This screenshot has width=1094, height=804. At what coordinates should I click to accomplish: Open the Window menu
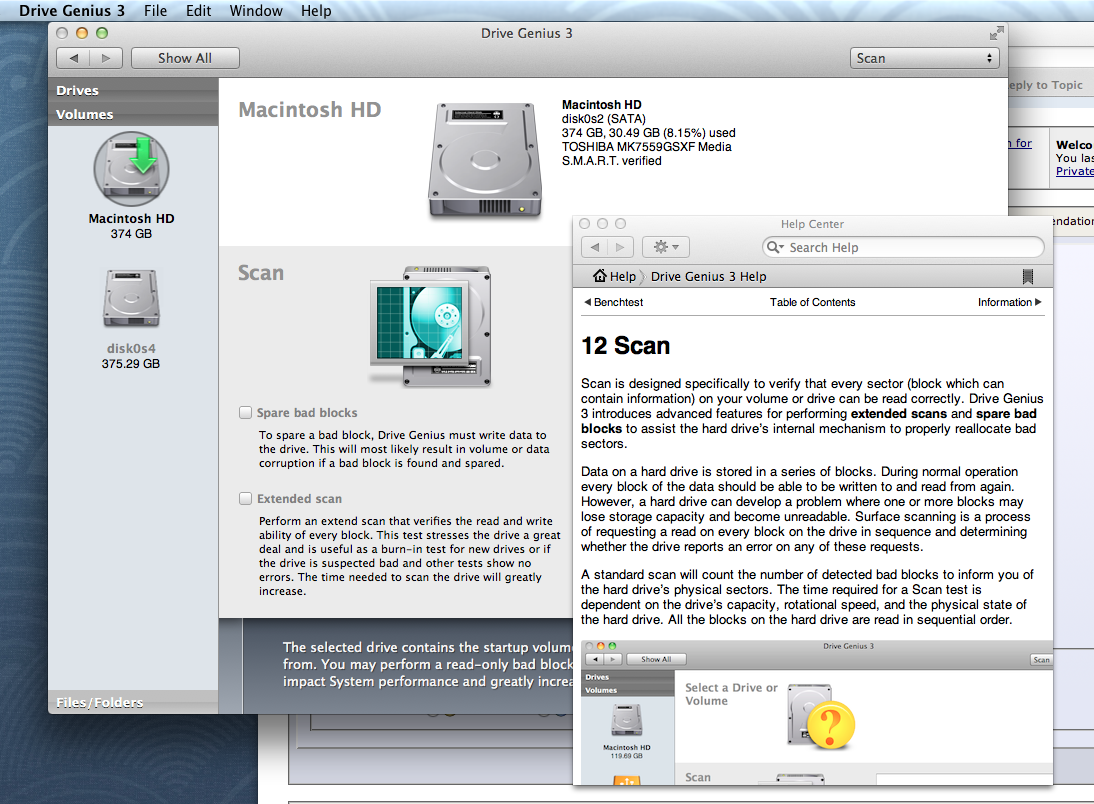(256, 10)
